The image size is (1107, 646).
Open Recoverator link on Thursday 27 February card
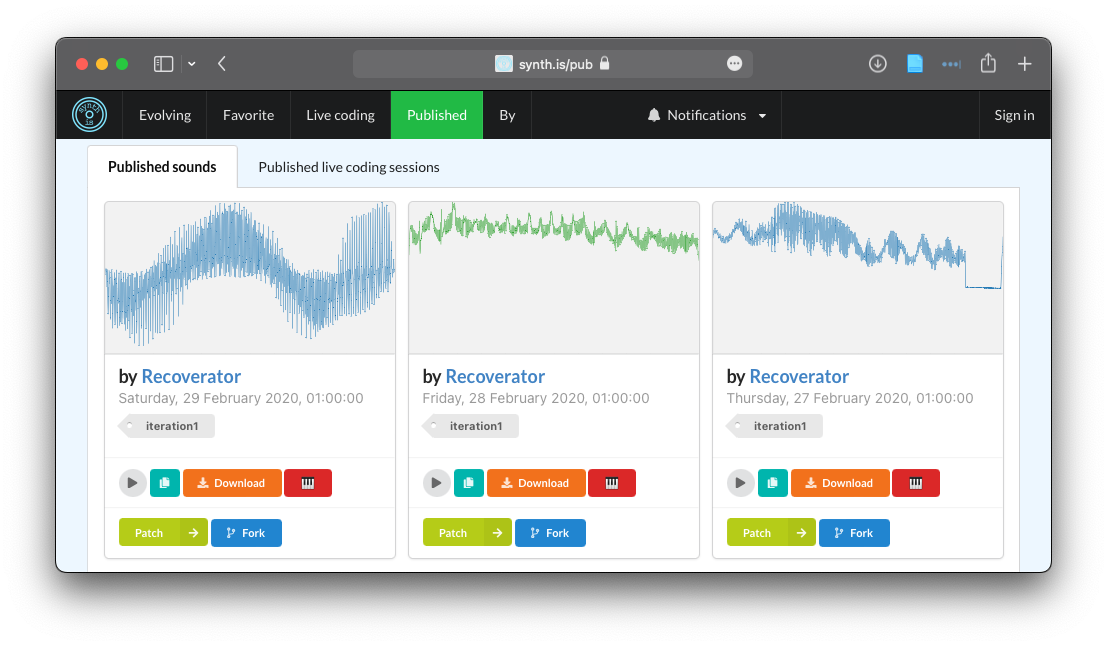(x=799, y=376)
